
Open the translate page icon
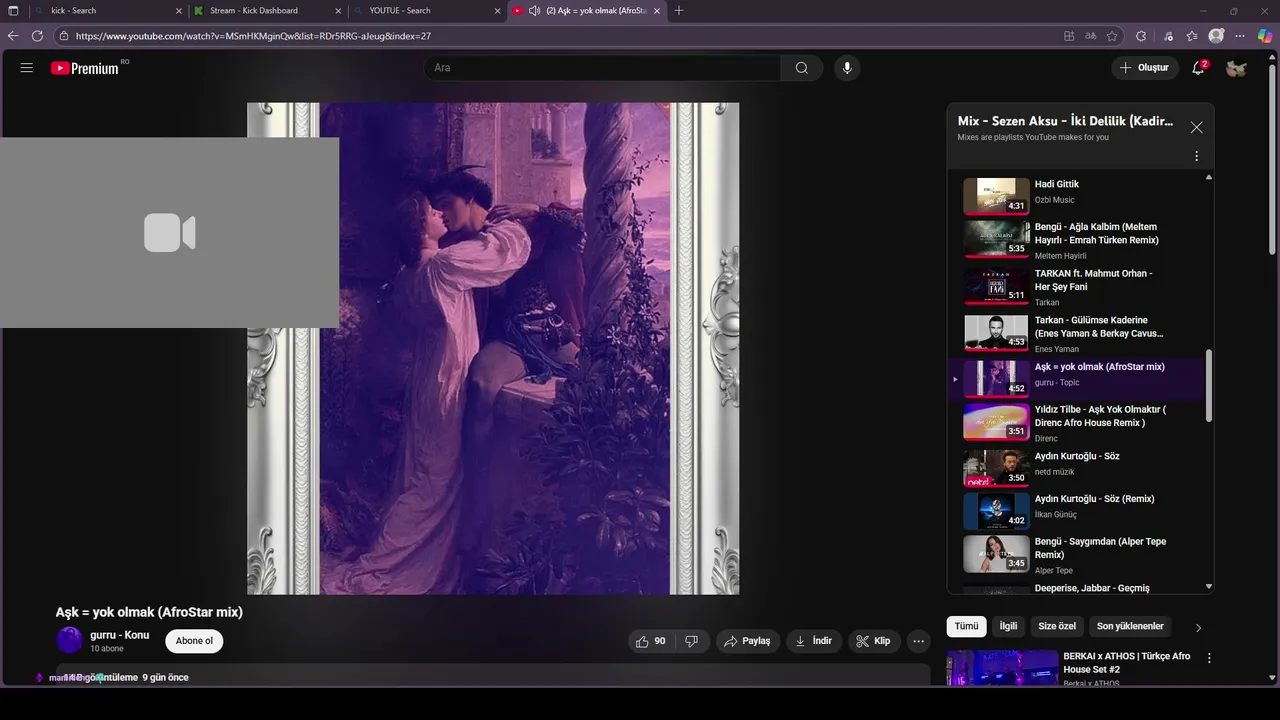point(1091,36)
